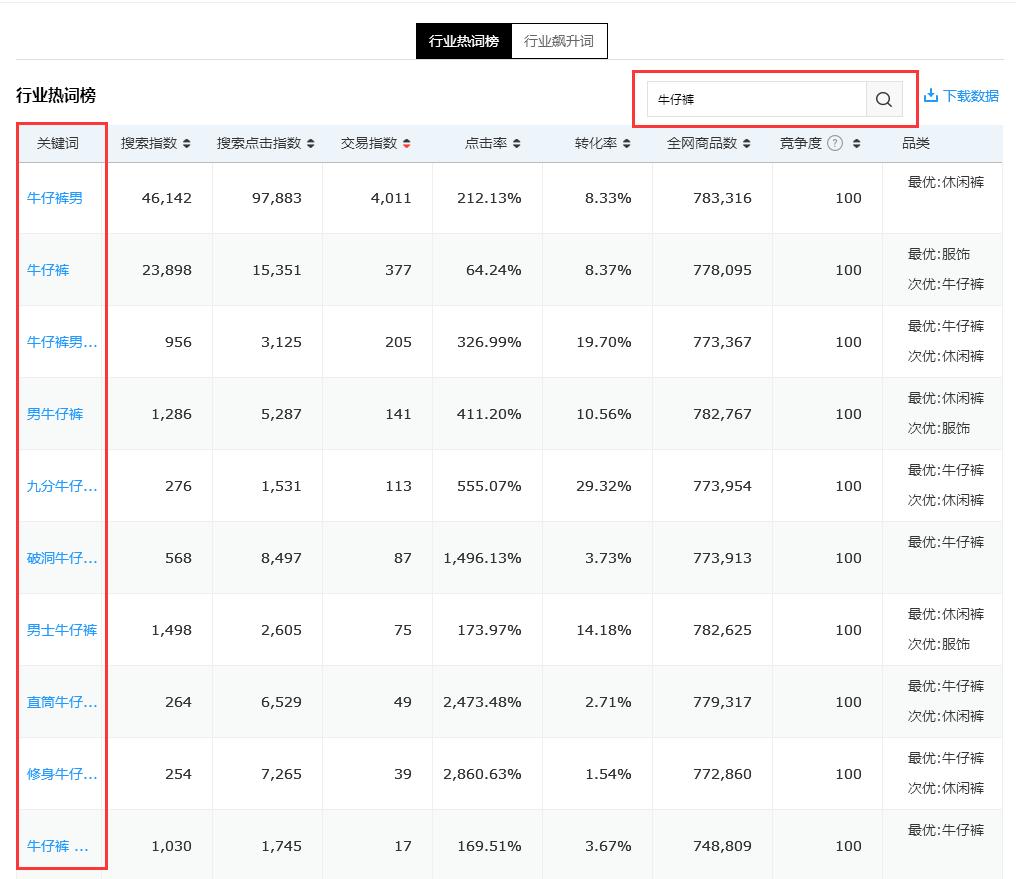Sort by 竞争度 column arrows

point(856,144)
